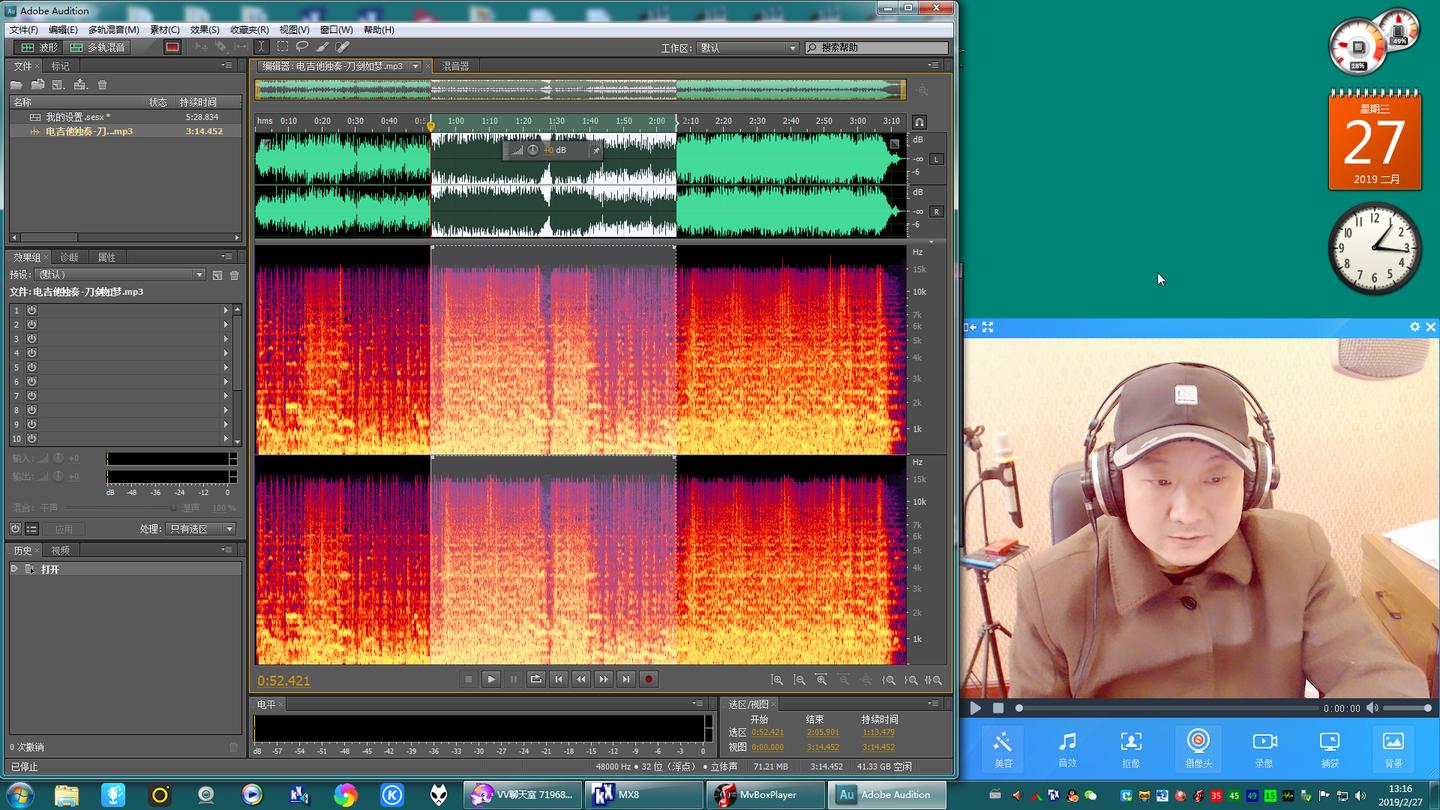Viewport: 1440px width, 810px height.
Task: Click the Stop transport button
Action: (x=468, y=679)
